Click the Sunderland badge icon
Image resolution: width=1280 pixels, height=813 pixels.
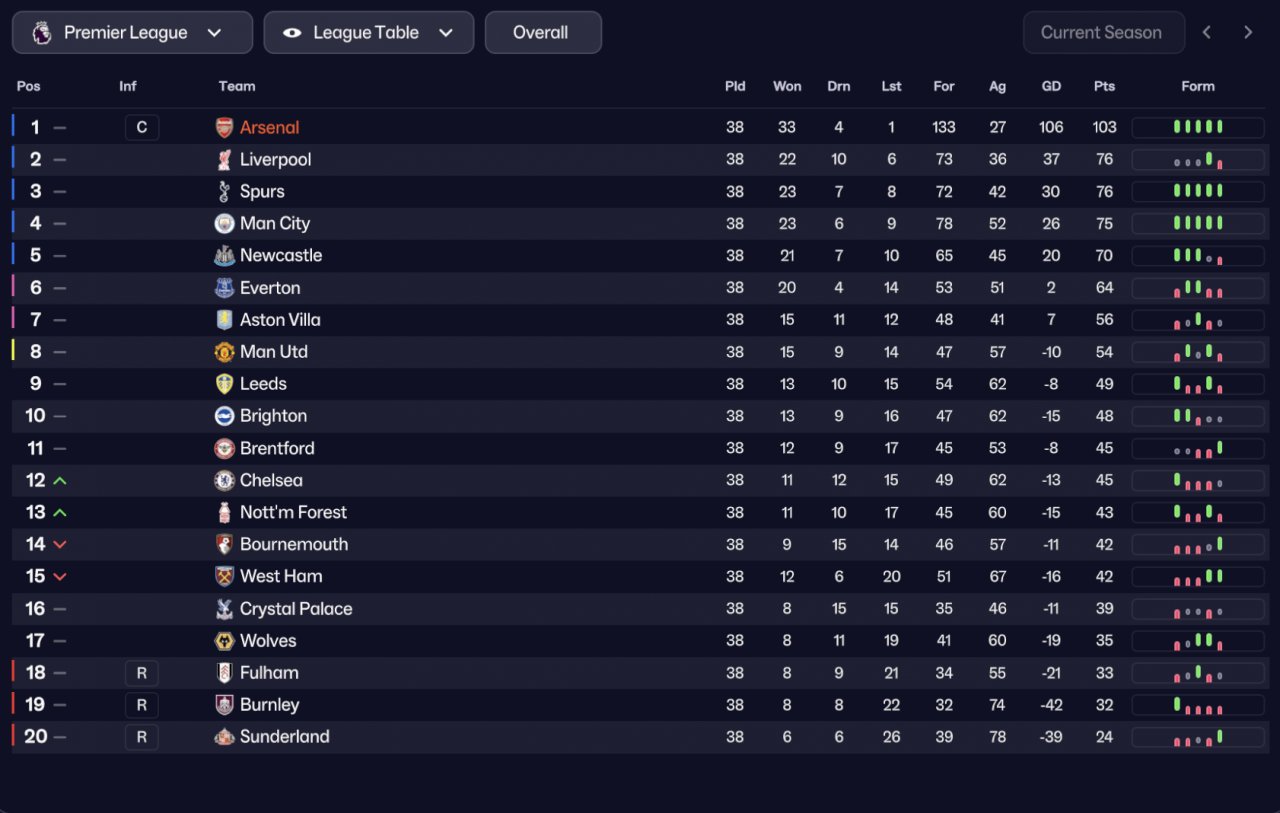224,737
